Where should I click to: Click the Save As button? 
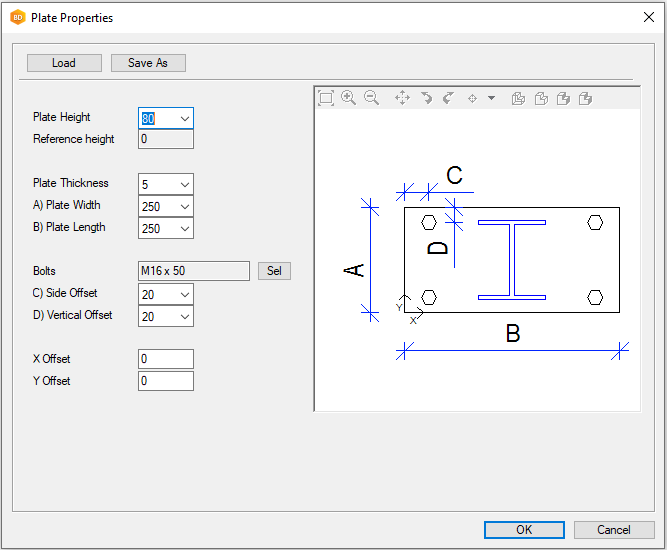[148, 63]
